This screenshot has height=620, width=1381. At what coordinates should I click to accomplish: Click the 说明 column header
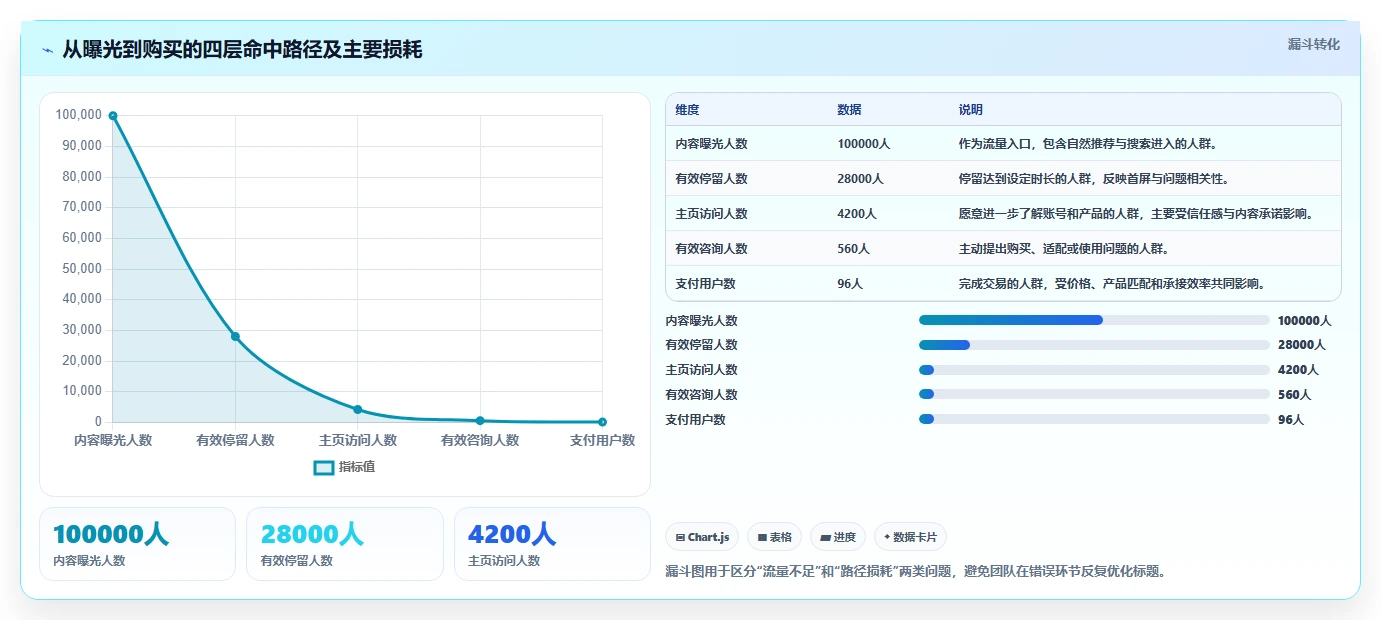coord(970,109)
